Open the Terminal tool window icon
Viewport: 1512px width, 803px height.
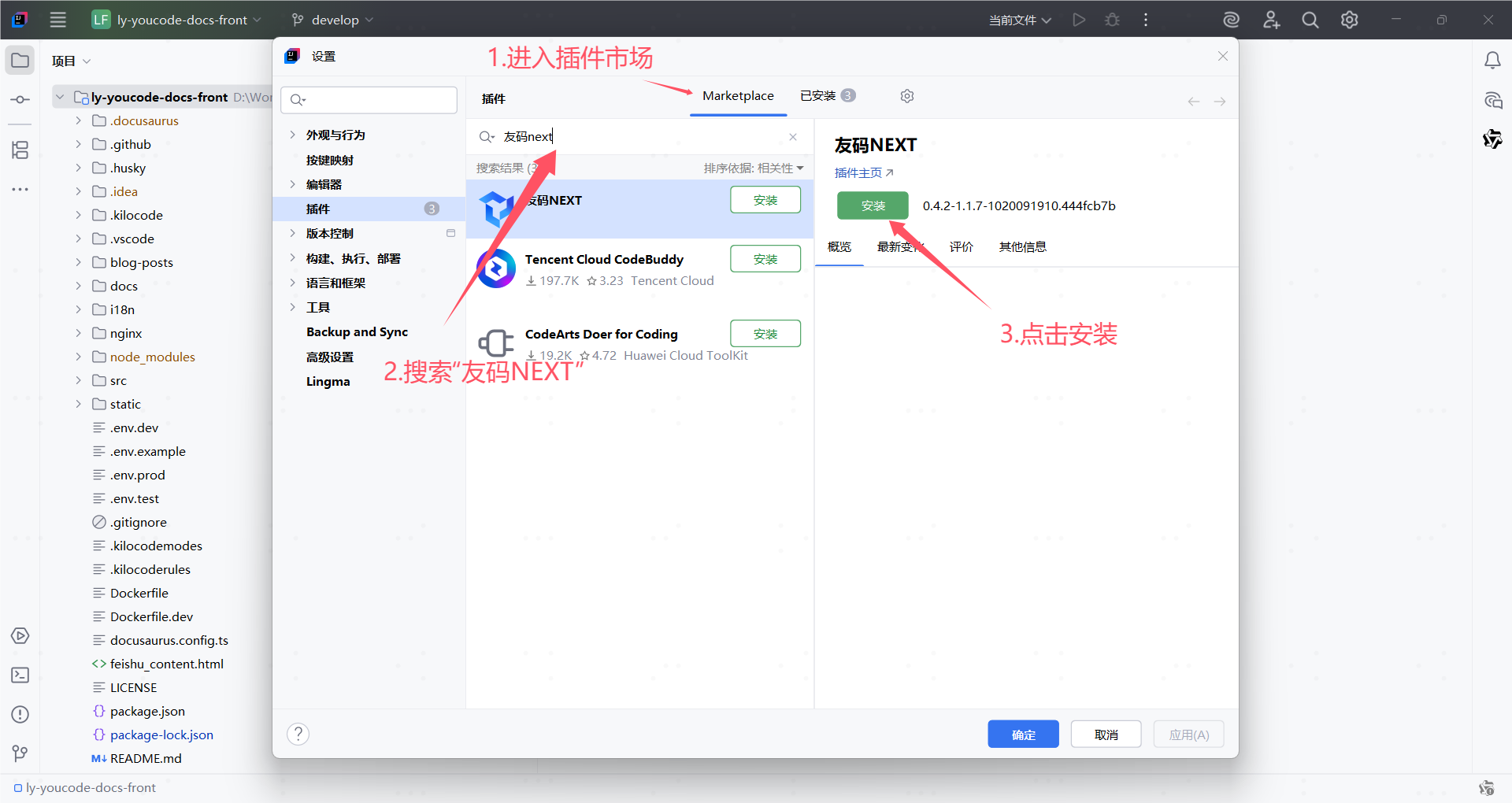point(20,675)
